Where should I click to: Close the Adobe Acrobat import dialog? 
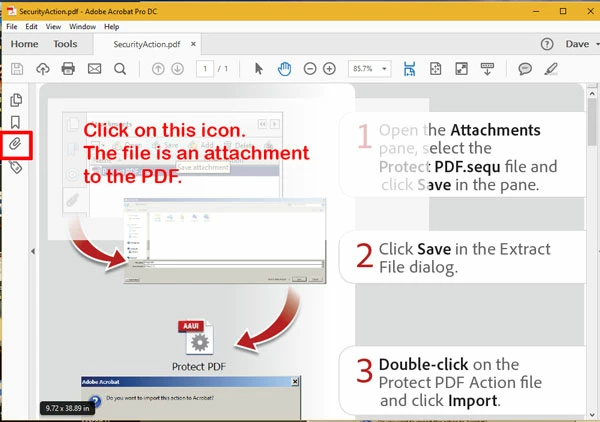[295, 382]
